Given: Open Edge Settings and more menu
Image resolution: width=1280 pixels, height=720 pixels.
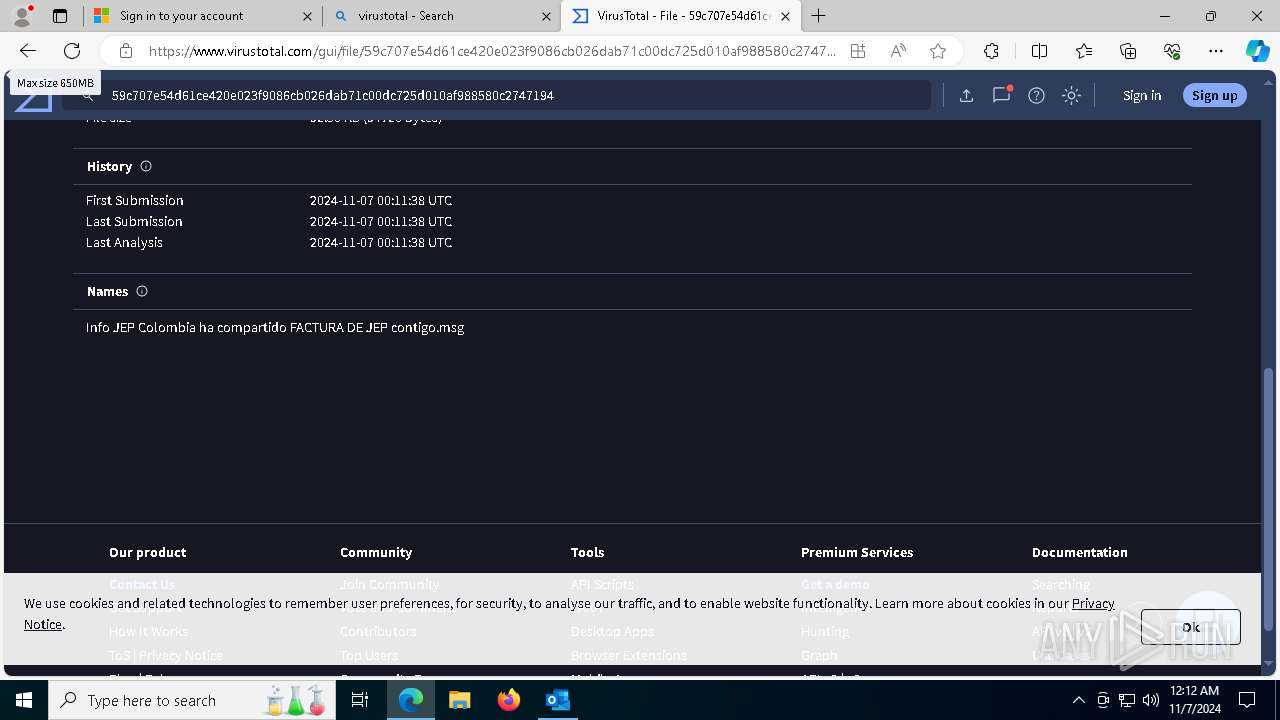Looking at the screenshot, I should point(1216,51).
